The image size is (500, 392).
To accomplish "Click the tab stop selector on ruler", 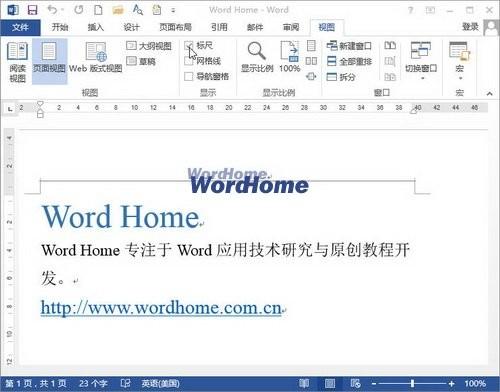I will pyautogui.click(x=10, y=109).
